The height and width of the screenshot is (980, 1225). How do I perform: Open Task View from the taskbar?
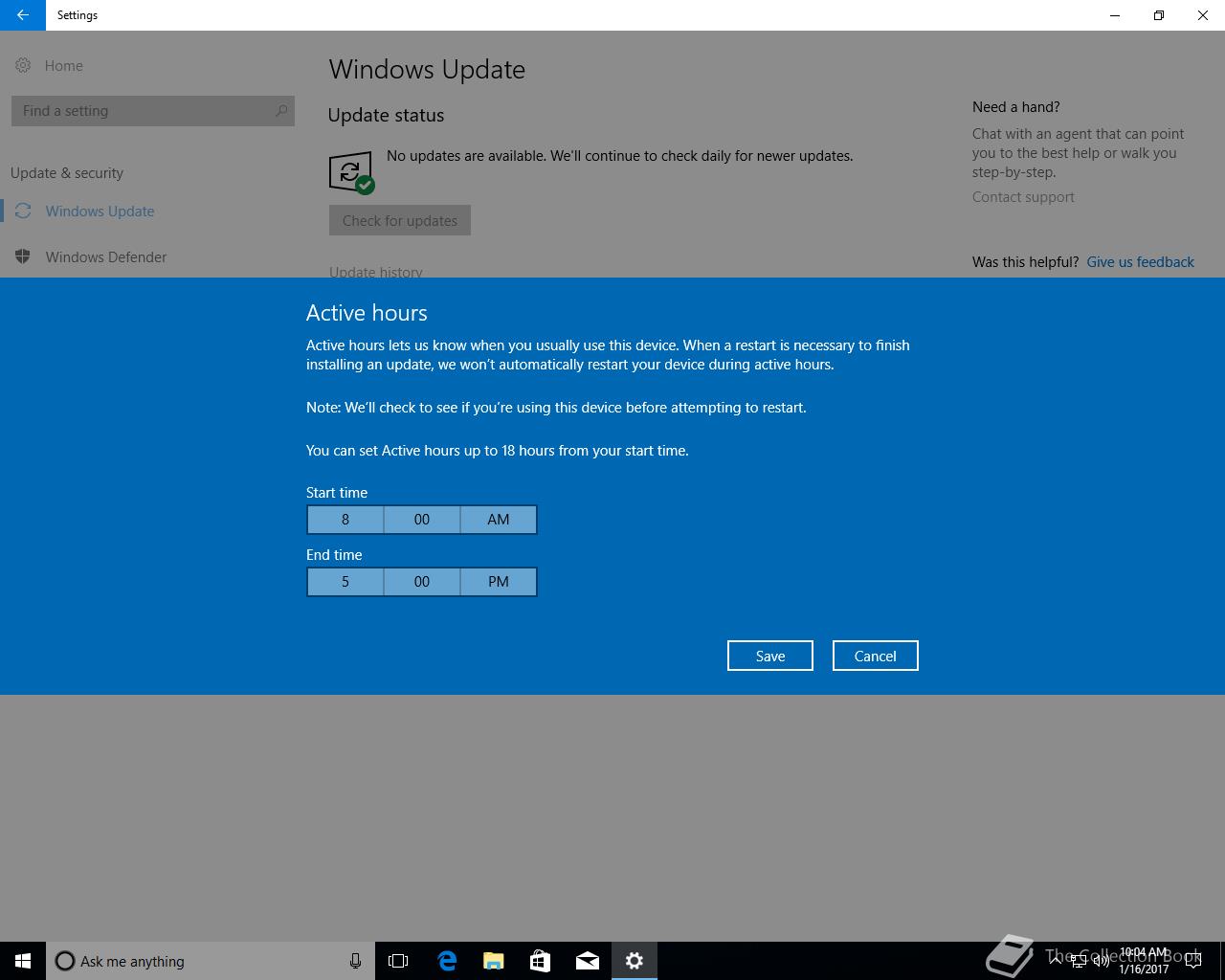coord(398,961)
